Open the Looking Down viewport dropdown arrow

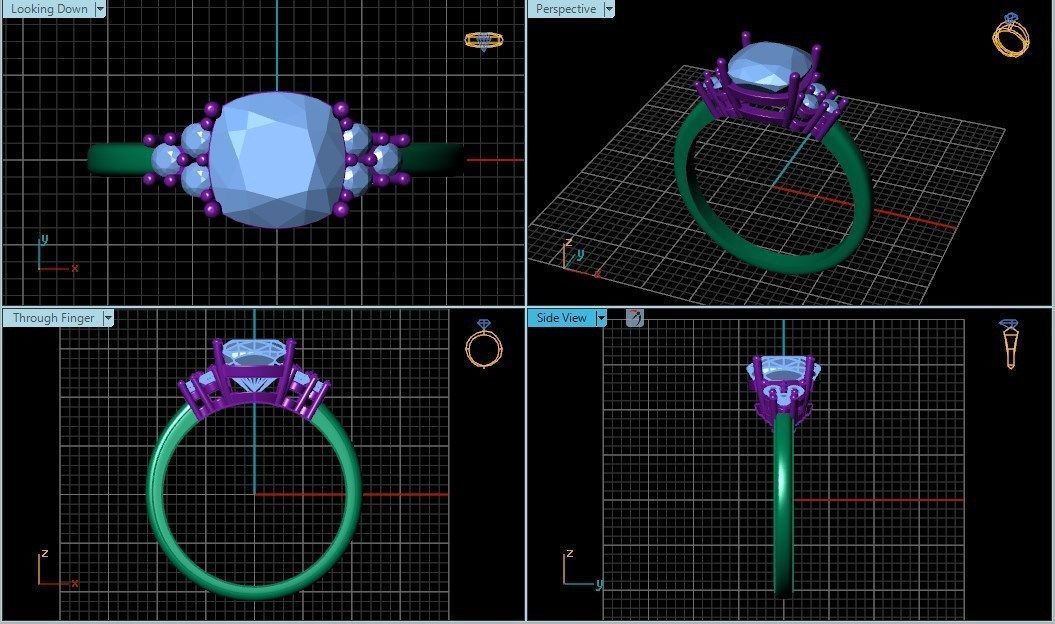pos(100,9)
